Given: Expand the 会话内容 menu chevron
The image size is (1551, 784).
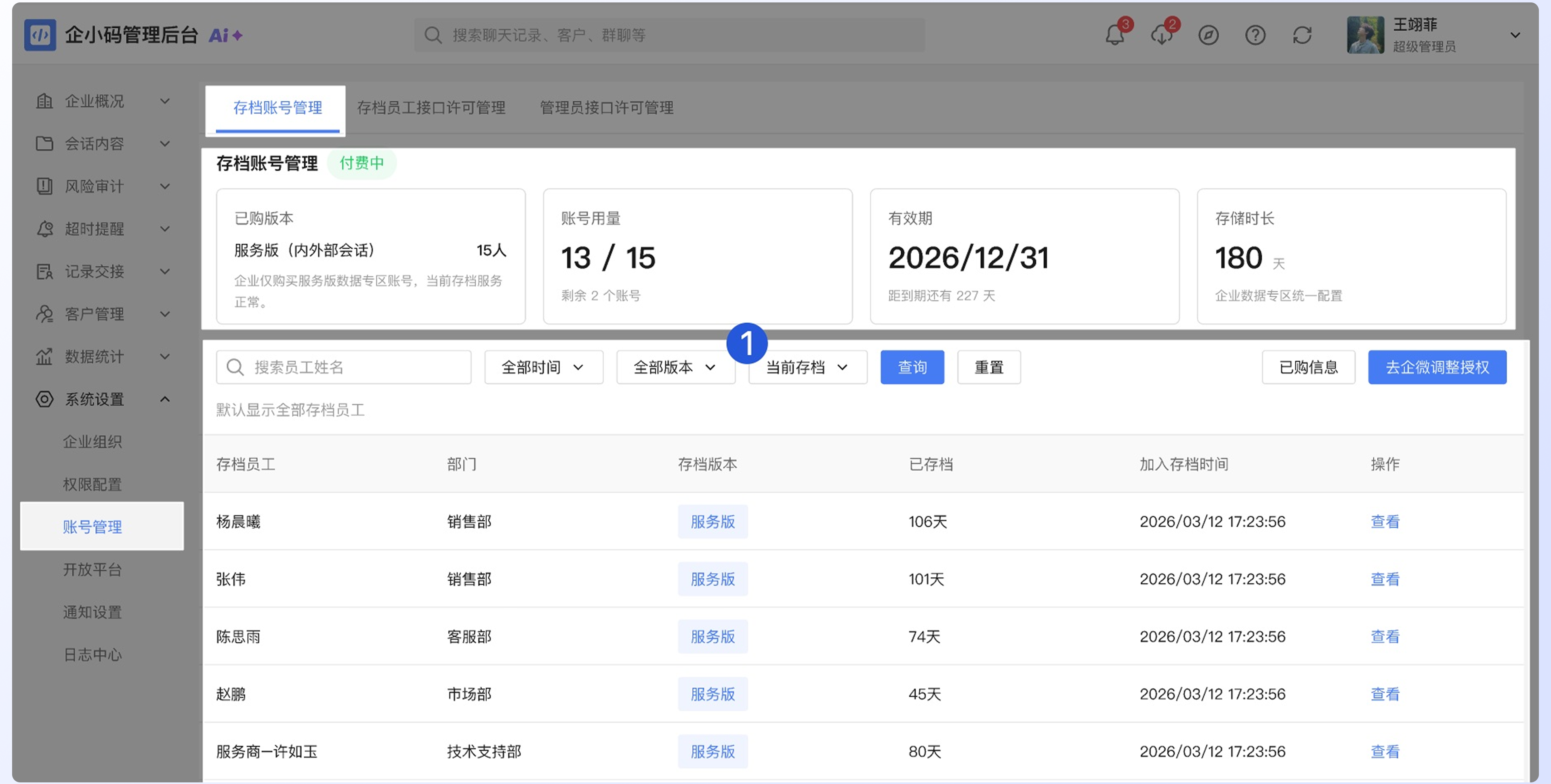Looking at the screenshot, I should click(x=164, y=143).
